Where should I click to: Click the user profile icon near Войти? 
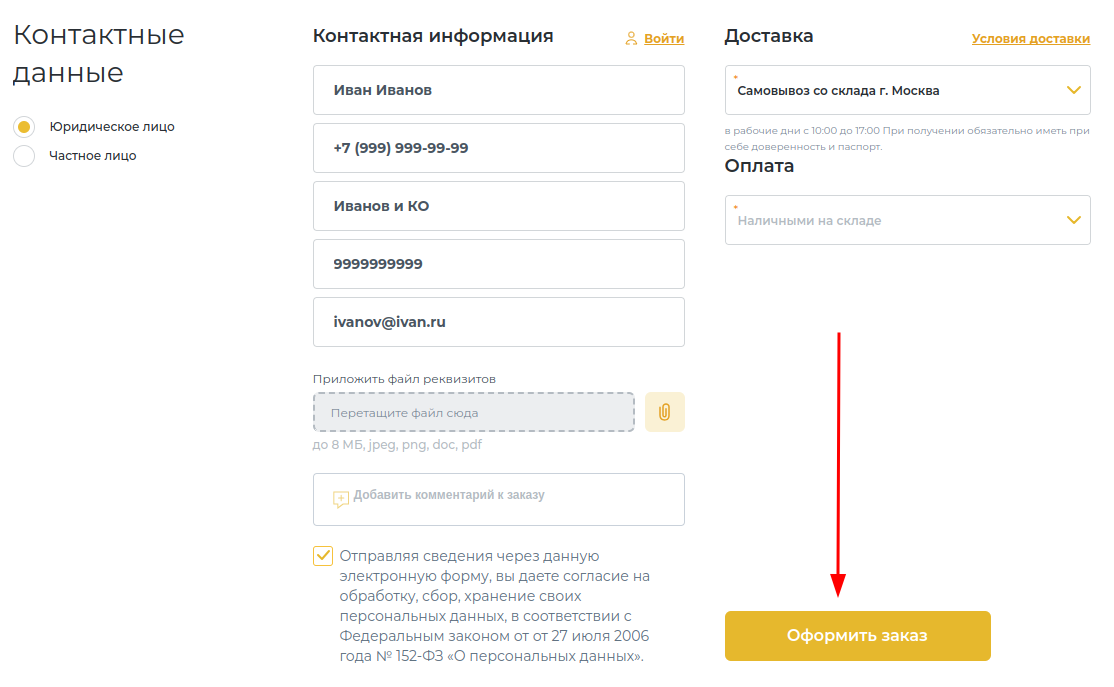point(631,39)
